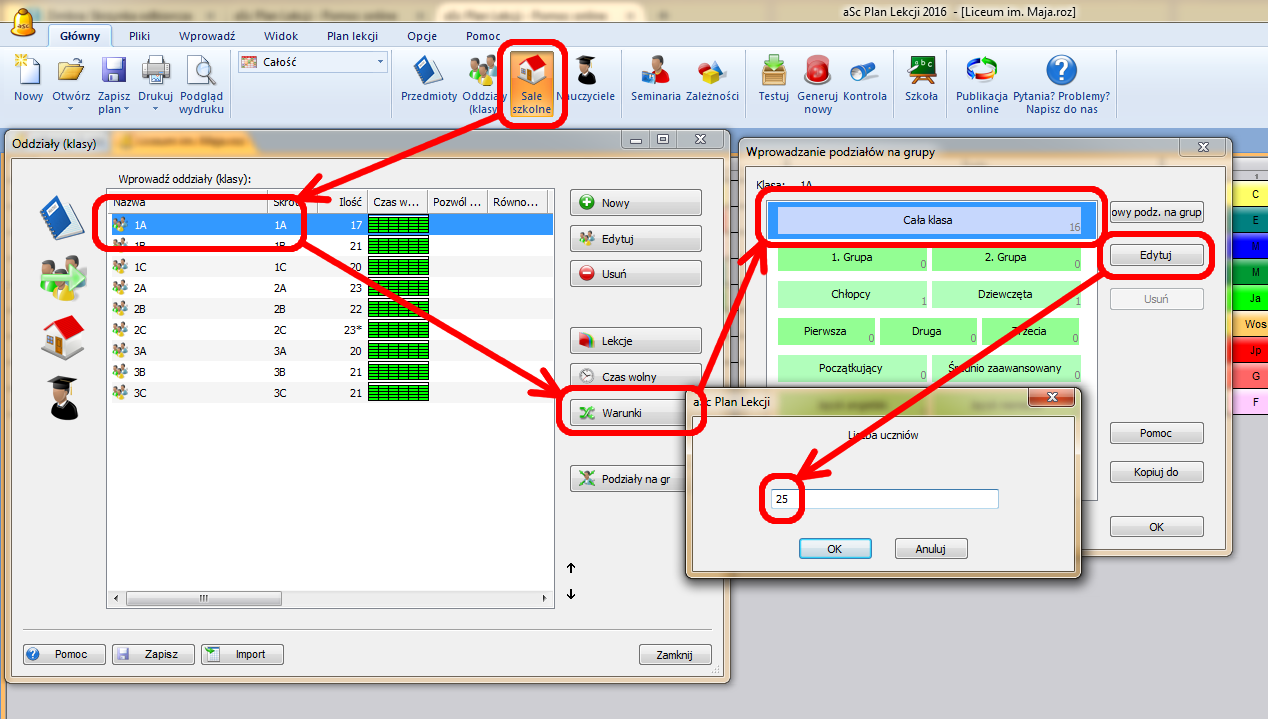Select class row 3A in the list
This screenshot has height=719, width=1268.
point(329,351)
